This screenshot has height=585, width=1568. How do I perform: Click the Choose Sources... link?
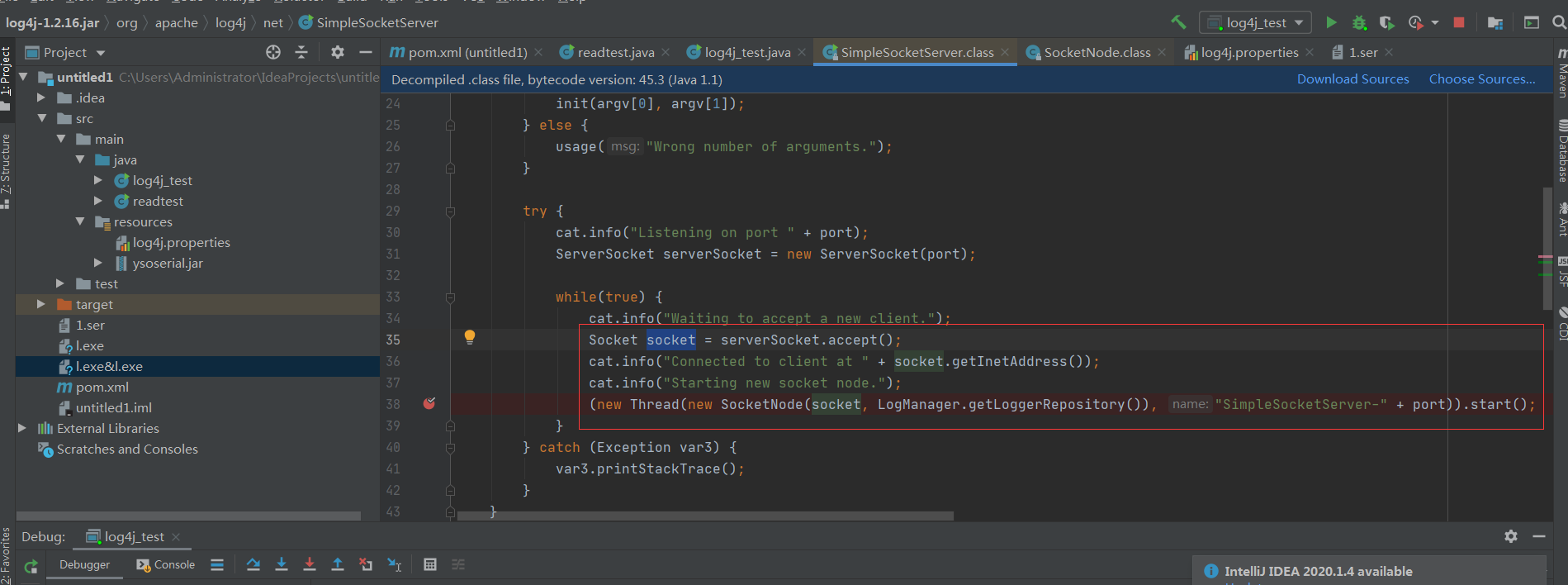pos(1482,79)
